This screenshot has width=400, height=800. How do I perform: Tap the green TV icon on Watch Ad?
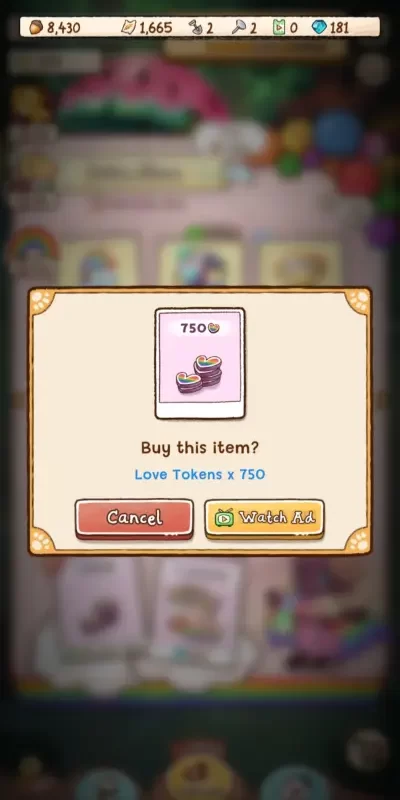224,517
